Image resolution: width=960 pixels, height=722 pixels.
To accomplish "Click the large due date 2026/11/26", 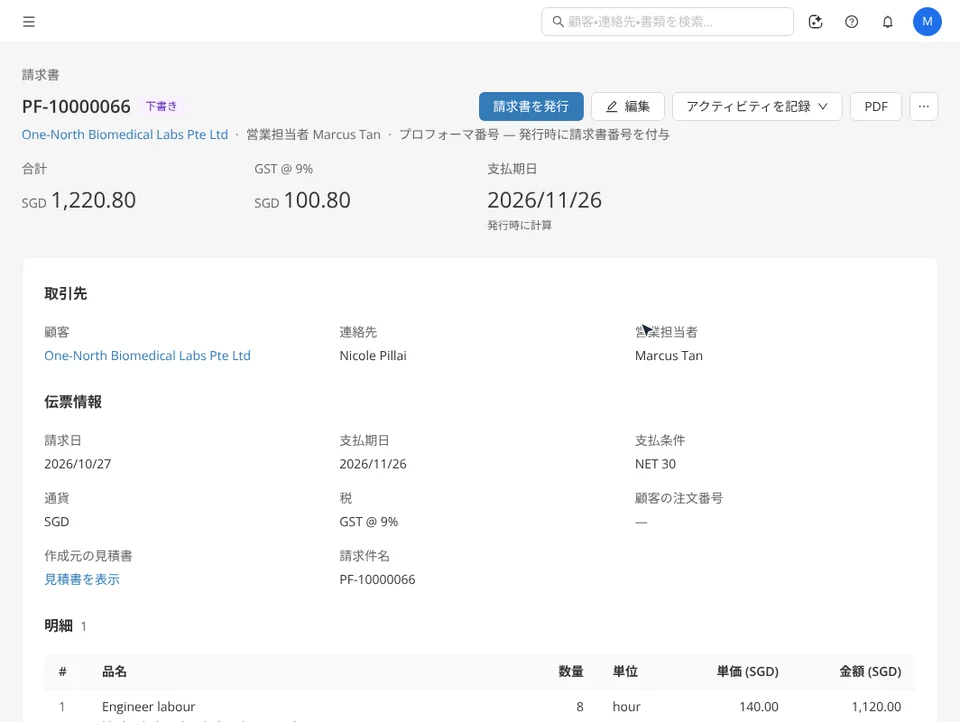I will [544, 200].
